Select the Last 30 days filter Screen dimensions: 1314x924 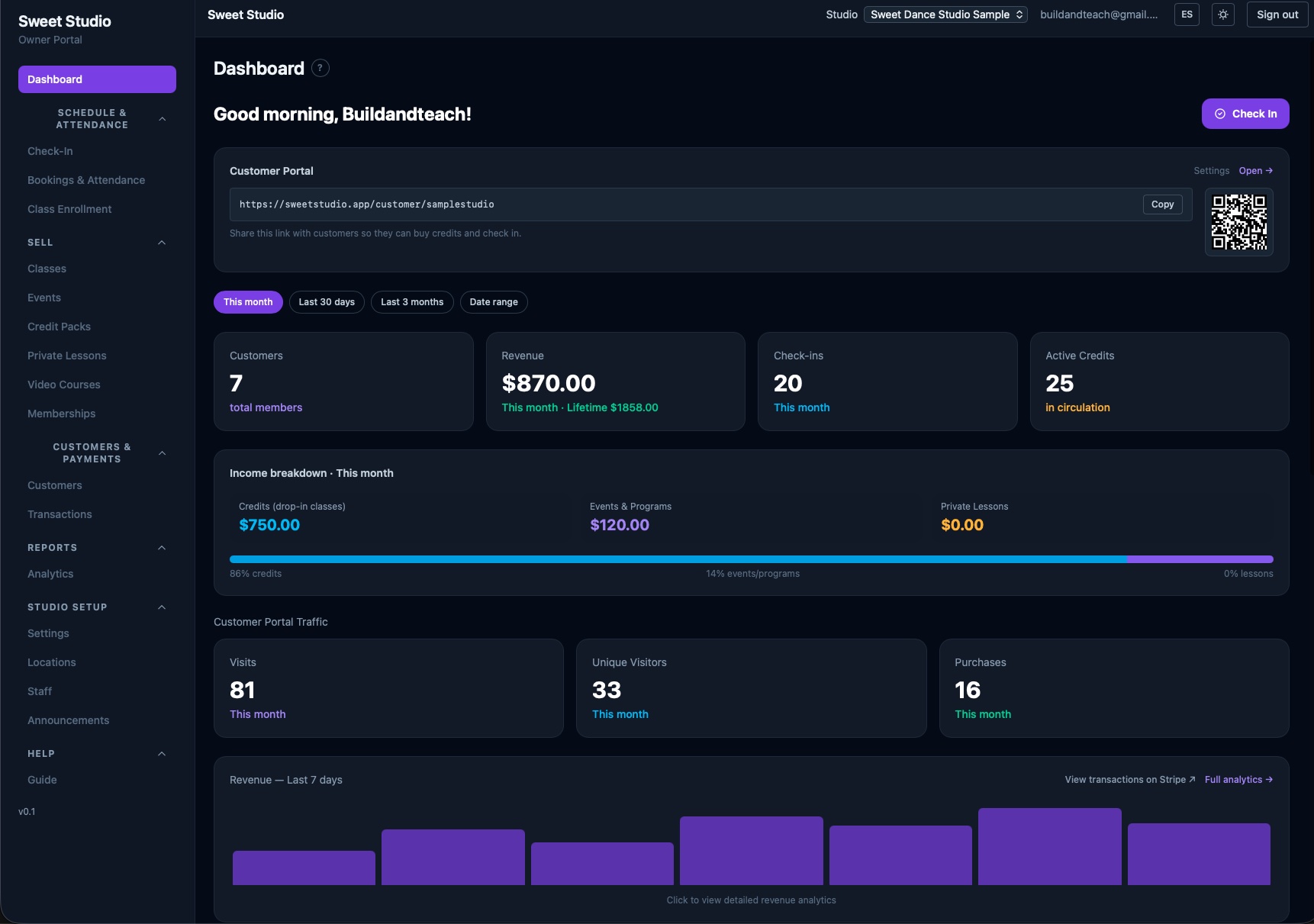tap(327, 302)
